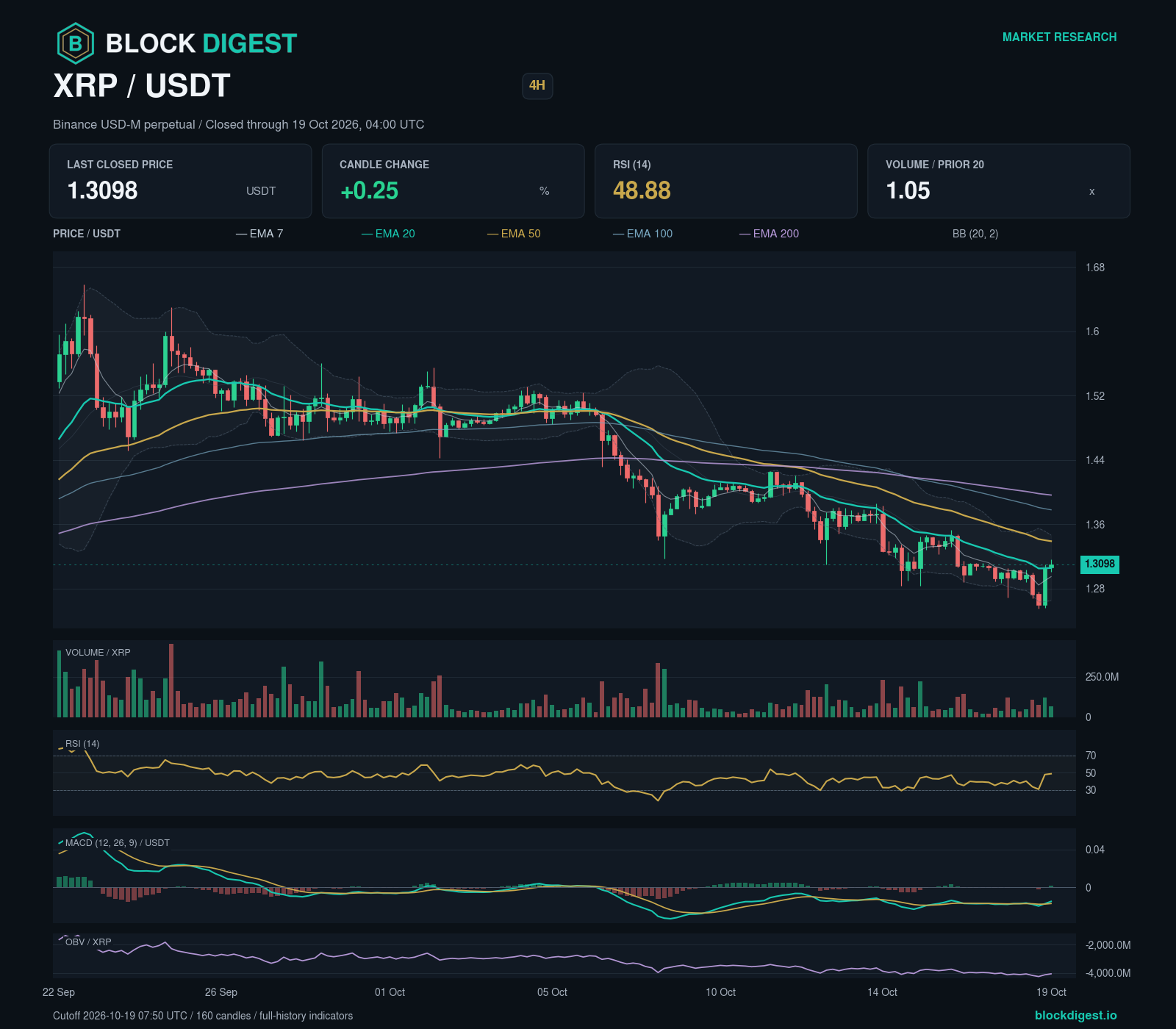The image size is (1176, 1029).
Task: Click the 19 Oct date axis label
Action: point(1051,992)
